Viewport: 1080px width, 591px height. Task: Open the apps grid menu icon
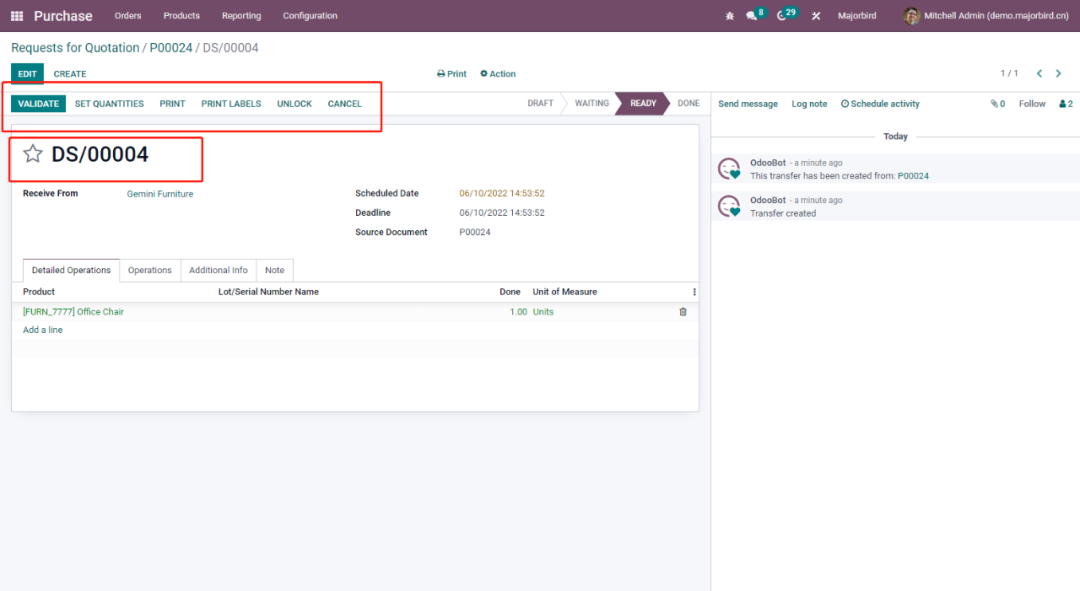pos(17,16)
